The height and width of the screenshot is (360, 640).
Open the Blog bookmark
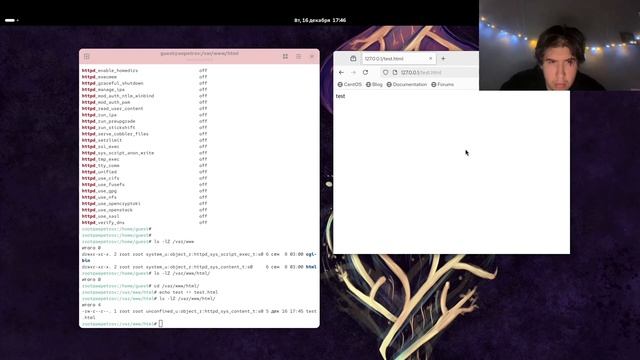point(374,84)
